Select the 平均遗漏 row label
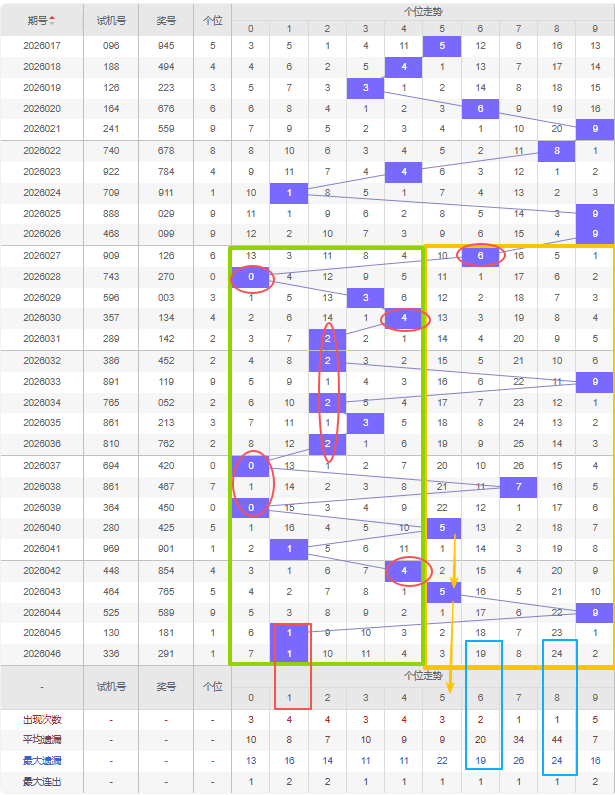The image size is (615, 795). 42,739
